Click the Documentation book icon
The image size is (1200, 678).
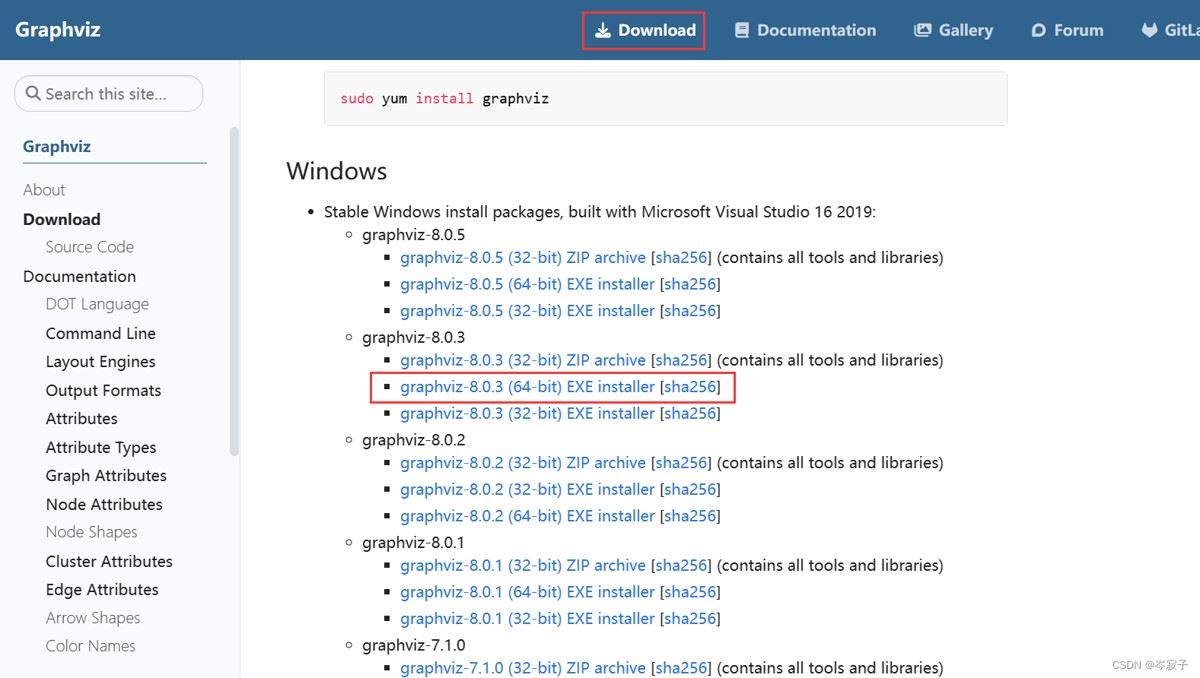point(742,31)
